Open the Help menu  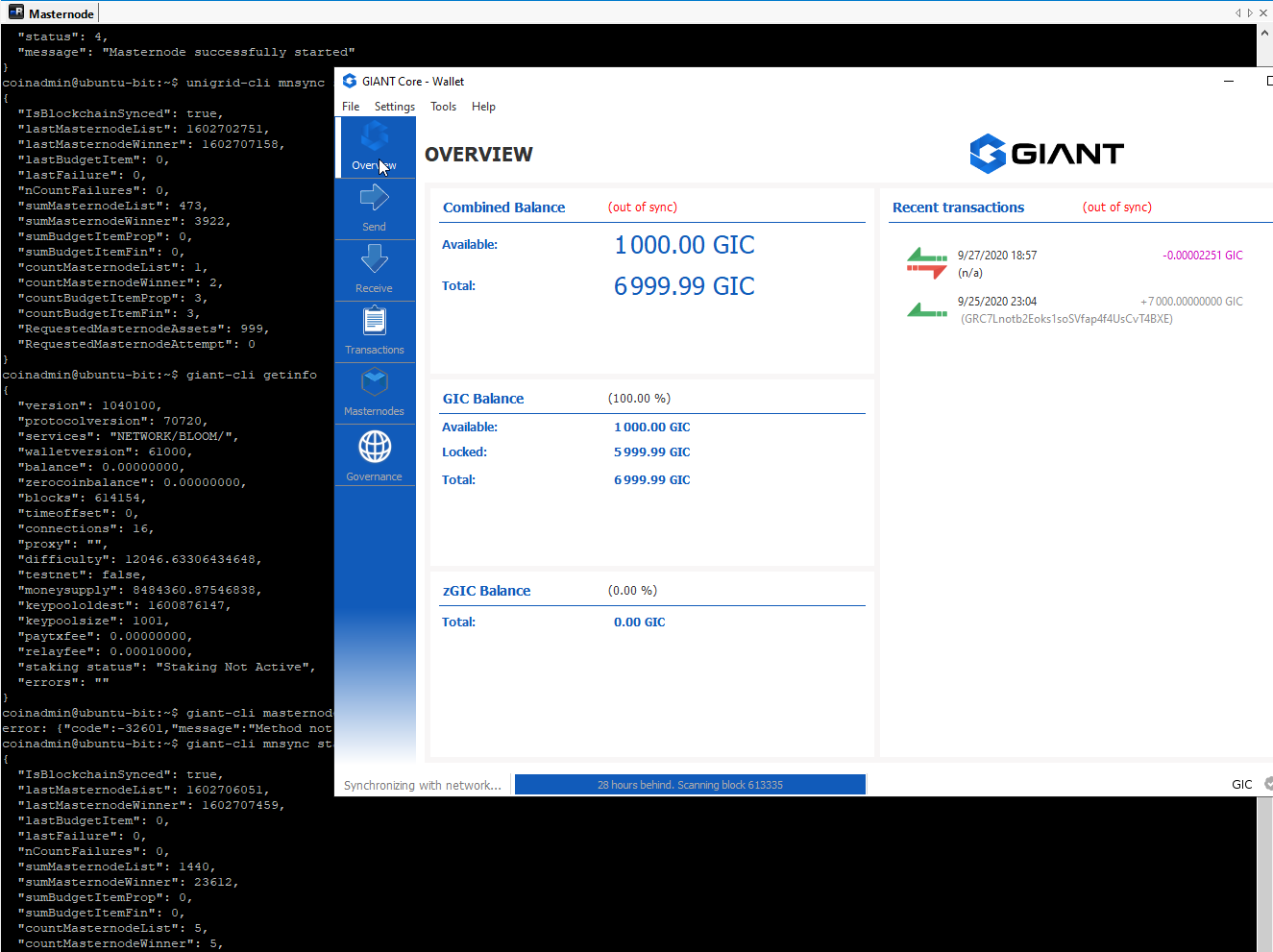[x=484, y=107]
